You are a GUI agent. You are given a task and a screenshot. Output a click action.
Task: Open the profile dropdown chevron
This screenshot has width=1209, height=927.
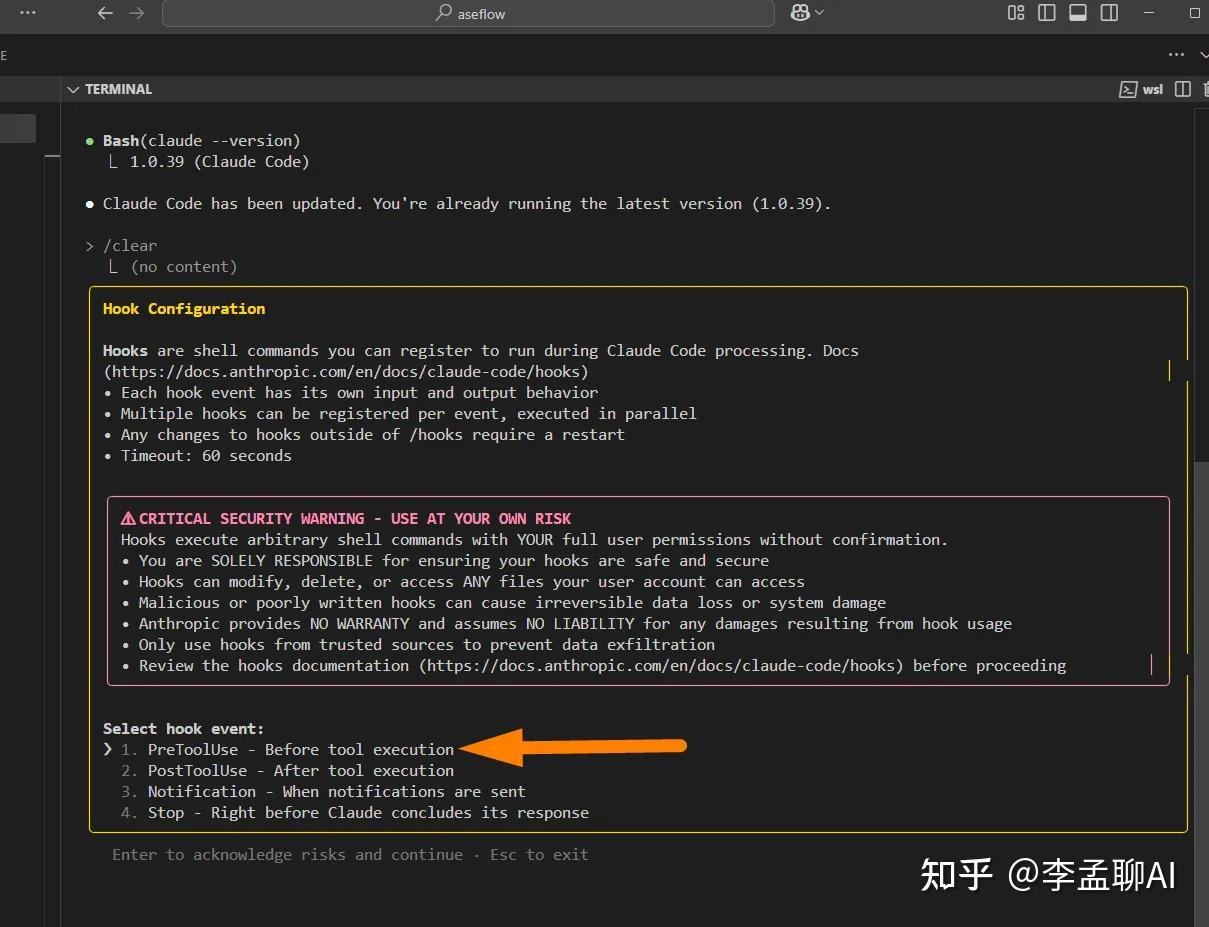pos(818,13)
